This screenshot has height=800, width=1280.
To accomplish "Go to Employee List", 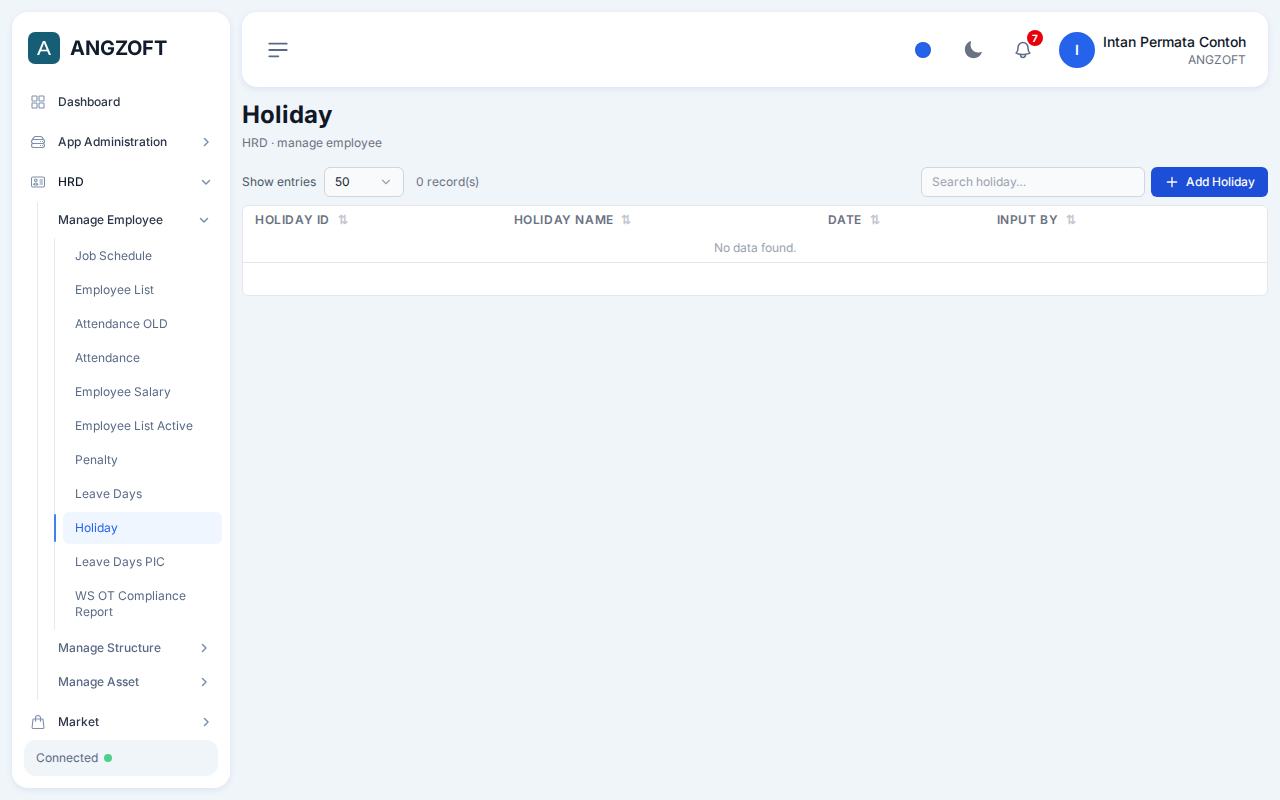I will (x=142, y=290).
